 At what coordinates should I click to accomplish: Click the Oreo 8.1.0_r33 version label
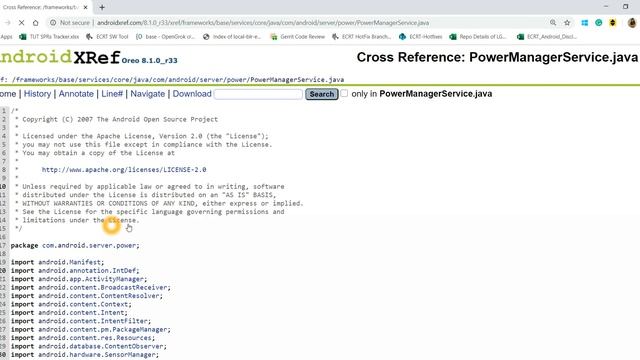(149, 60)
